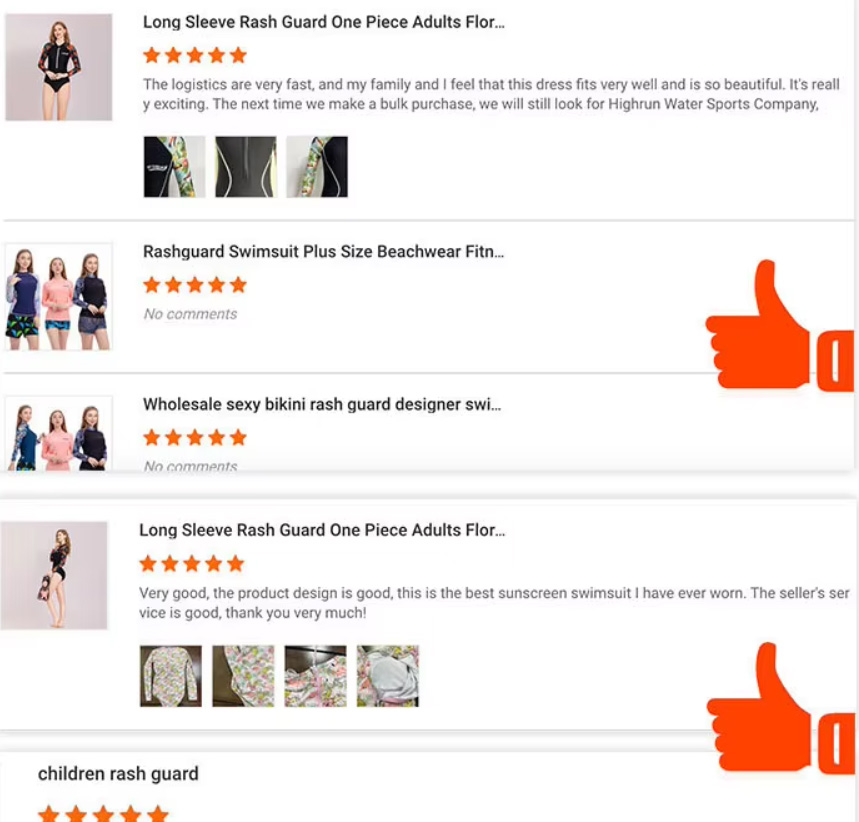Screen dimensions: 859x822
Task: Open the product image beside Rashguard Swimsuit Plus Size
Action: click(x=59, y=297)
